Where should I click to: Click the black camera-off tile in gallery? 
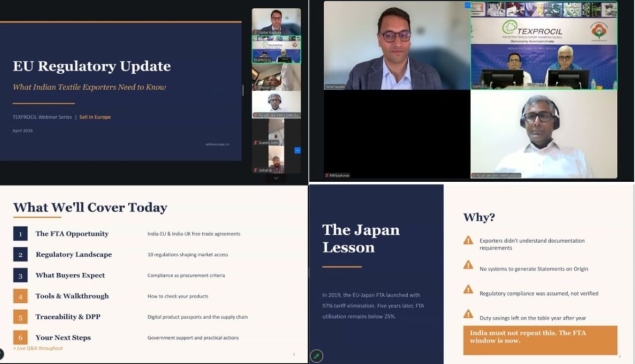397,134
